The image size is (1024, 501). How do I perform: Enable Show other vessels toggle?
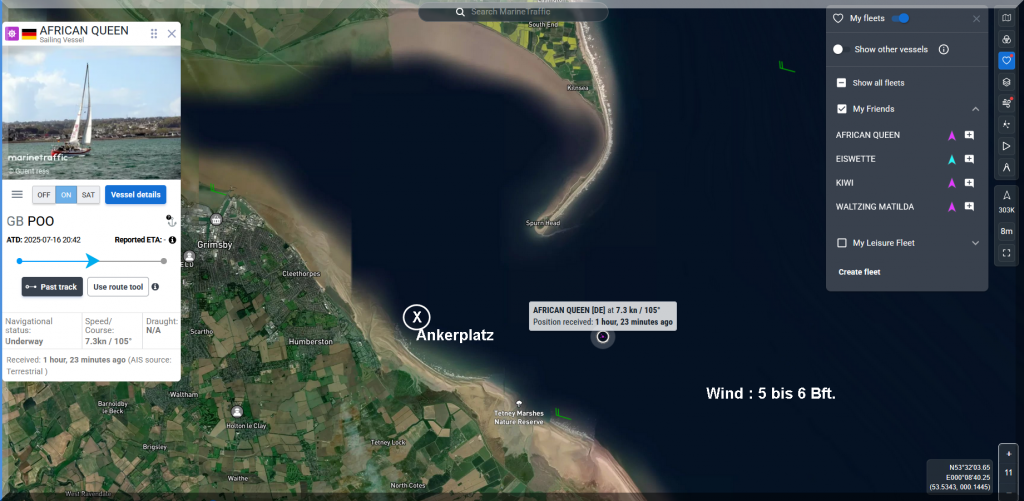(838, 49)
